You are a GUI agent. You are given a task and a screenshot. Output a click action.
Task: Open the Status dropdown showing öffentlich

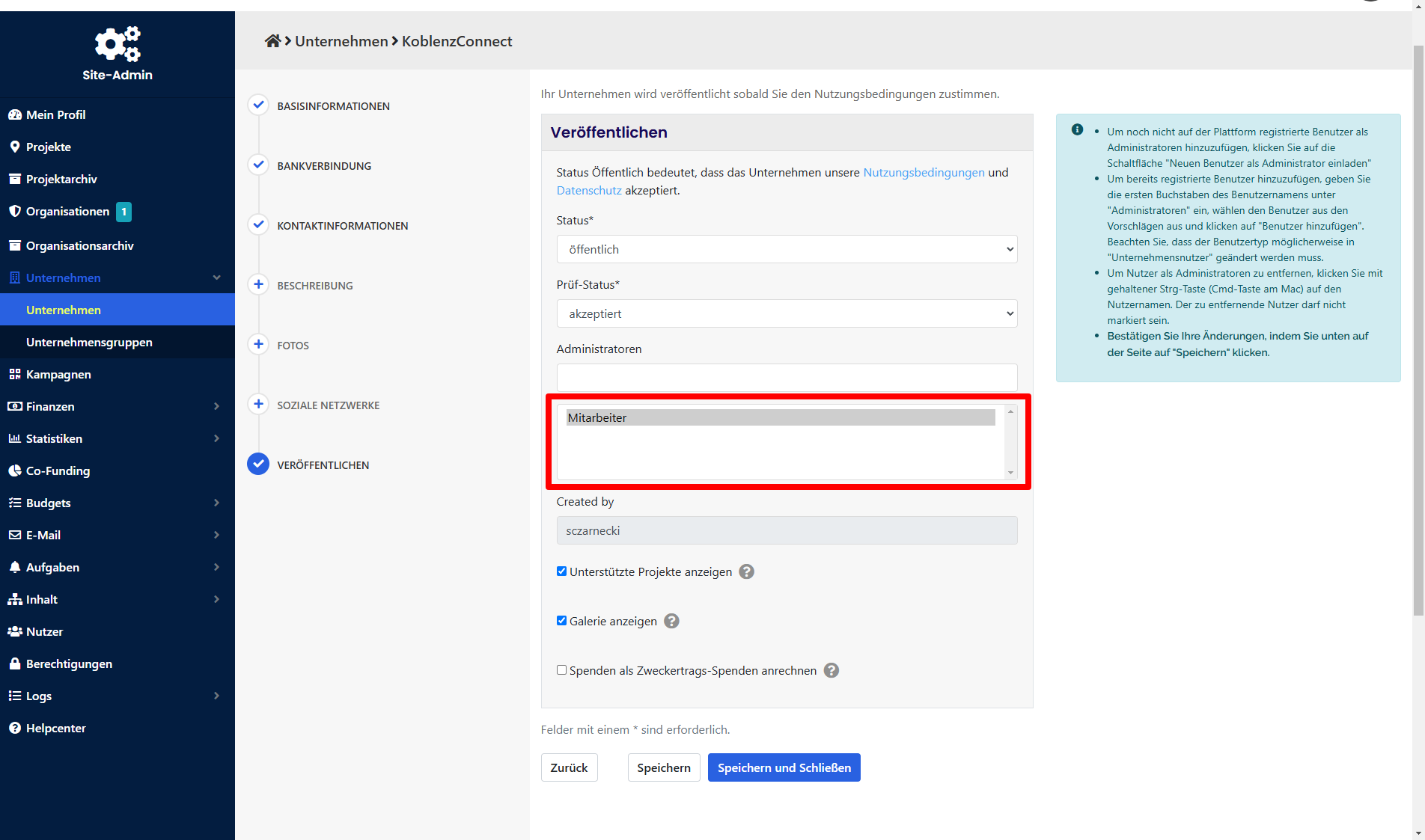[x=786, y=249]
